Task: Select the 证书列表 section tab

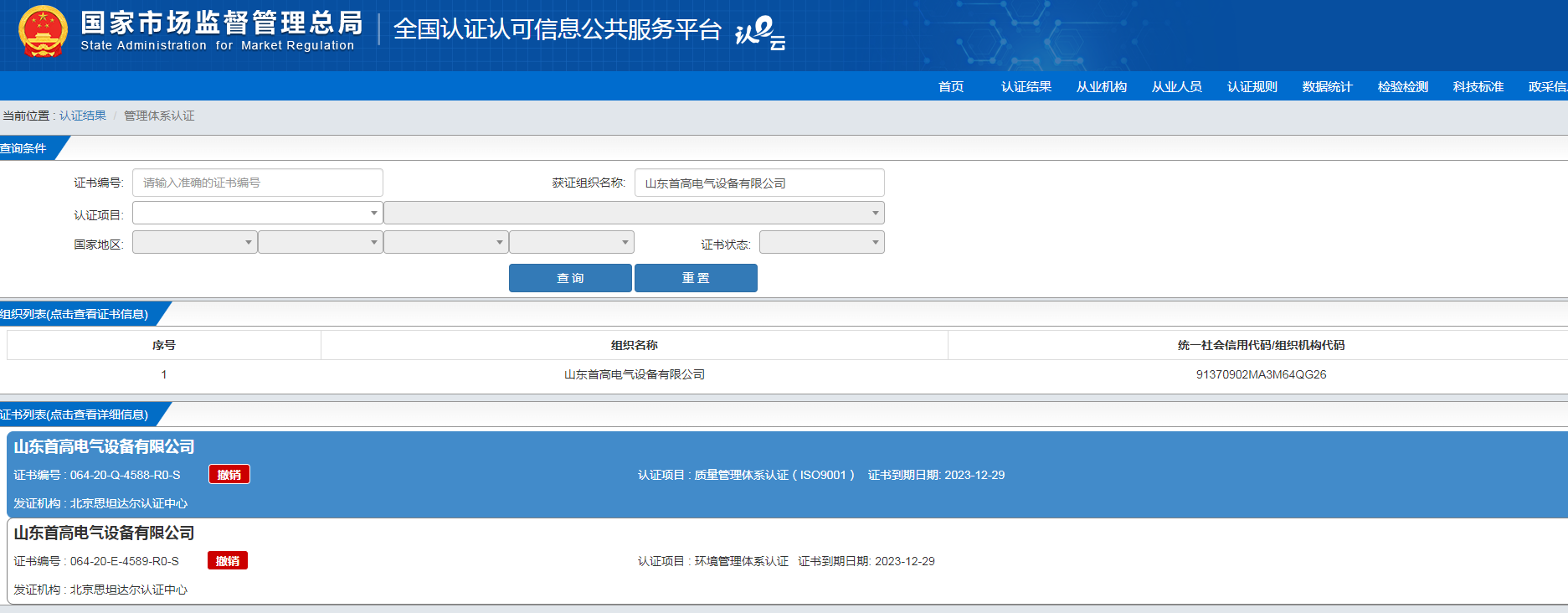Action: click(80, 415)
